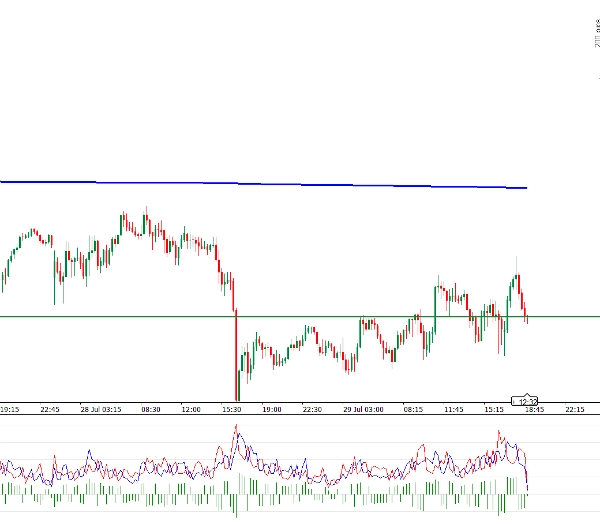Select the 22:45 label on time axis
The height and width of the screenshot is (524, 600).
coord(50,409)
